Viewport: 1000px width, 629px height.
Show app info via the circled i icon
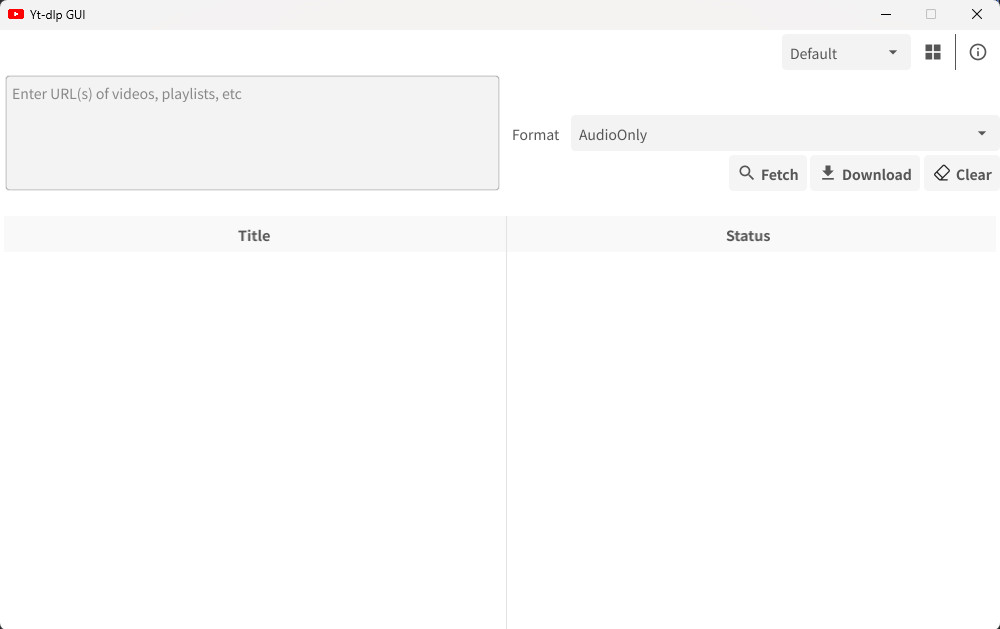[x=978, y=53]
